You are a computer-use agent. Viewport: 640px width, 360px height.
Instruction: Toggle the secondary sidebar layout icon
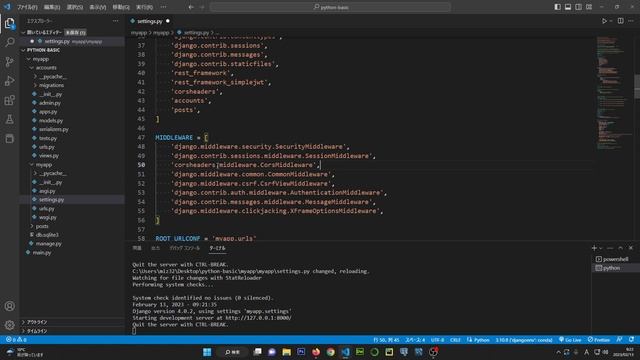click(x=578, y=7)
